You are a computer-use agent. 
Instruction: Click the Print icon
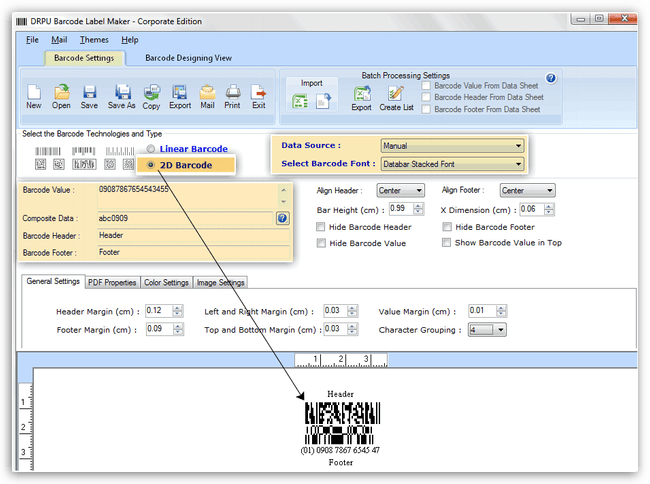click(x=233, y=93)
